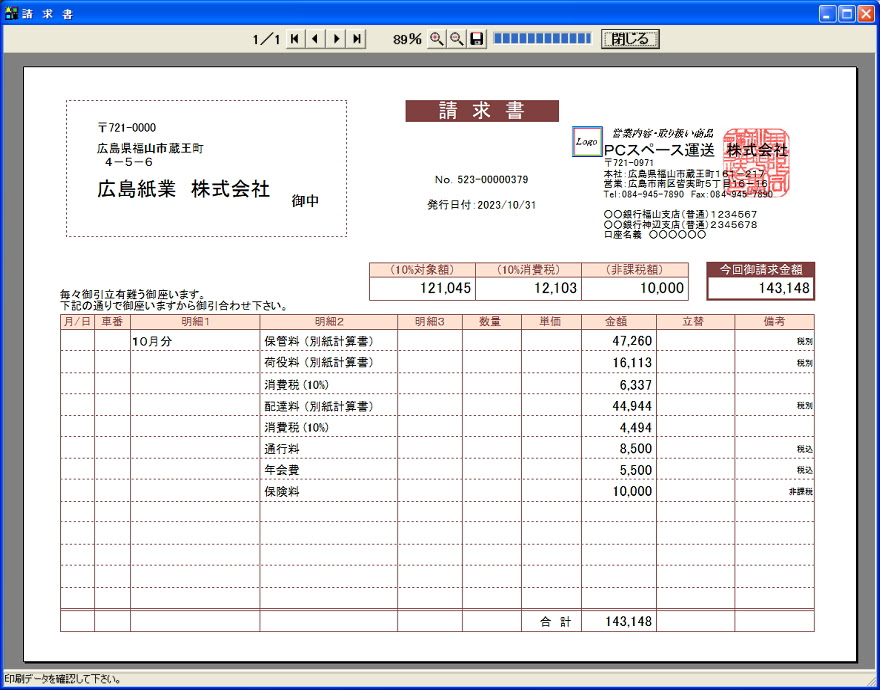Click status bar text 印刷データを確認して下さい。
Viewport: 880px width, 690px height.
pos(63,679)
